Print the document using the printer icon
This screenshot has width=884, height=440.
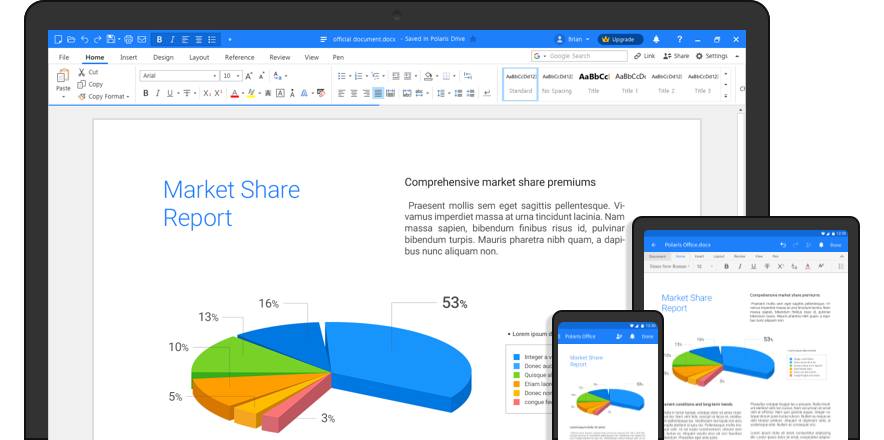[x=129, y=39]
